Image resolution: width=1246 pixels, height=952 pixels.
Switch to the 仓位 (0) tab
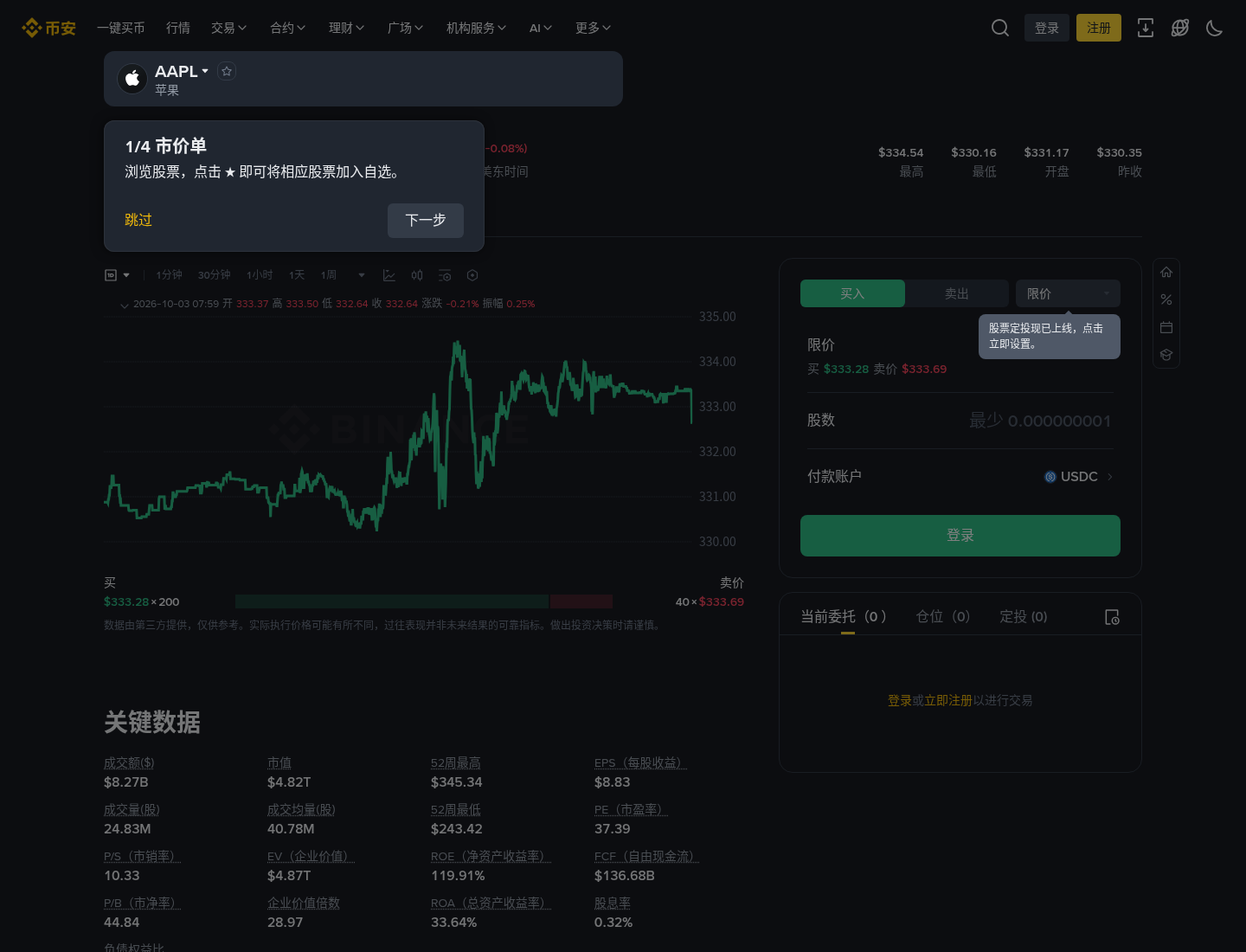[943, 616]
